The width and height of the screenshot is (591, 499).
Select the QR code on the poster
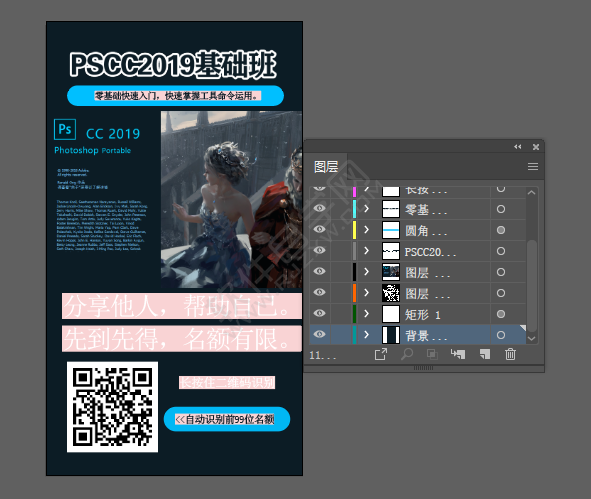coord(112,407)
